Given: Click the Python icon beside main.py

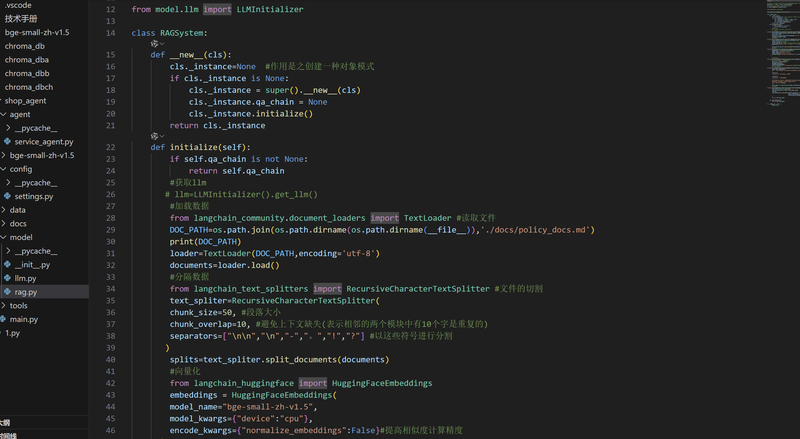Looking at the screenshot, I should (3, 319).
